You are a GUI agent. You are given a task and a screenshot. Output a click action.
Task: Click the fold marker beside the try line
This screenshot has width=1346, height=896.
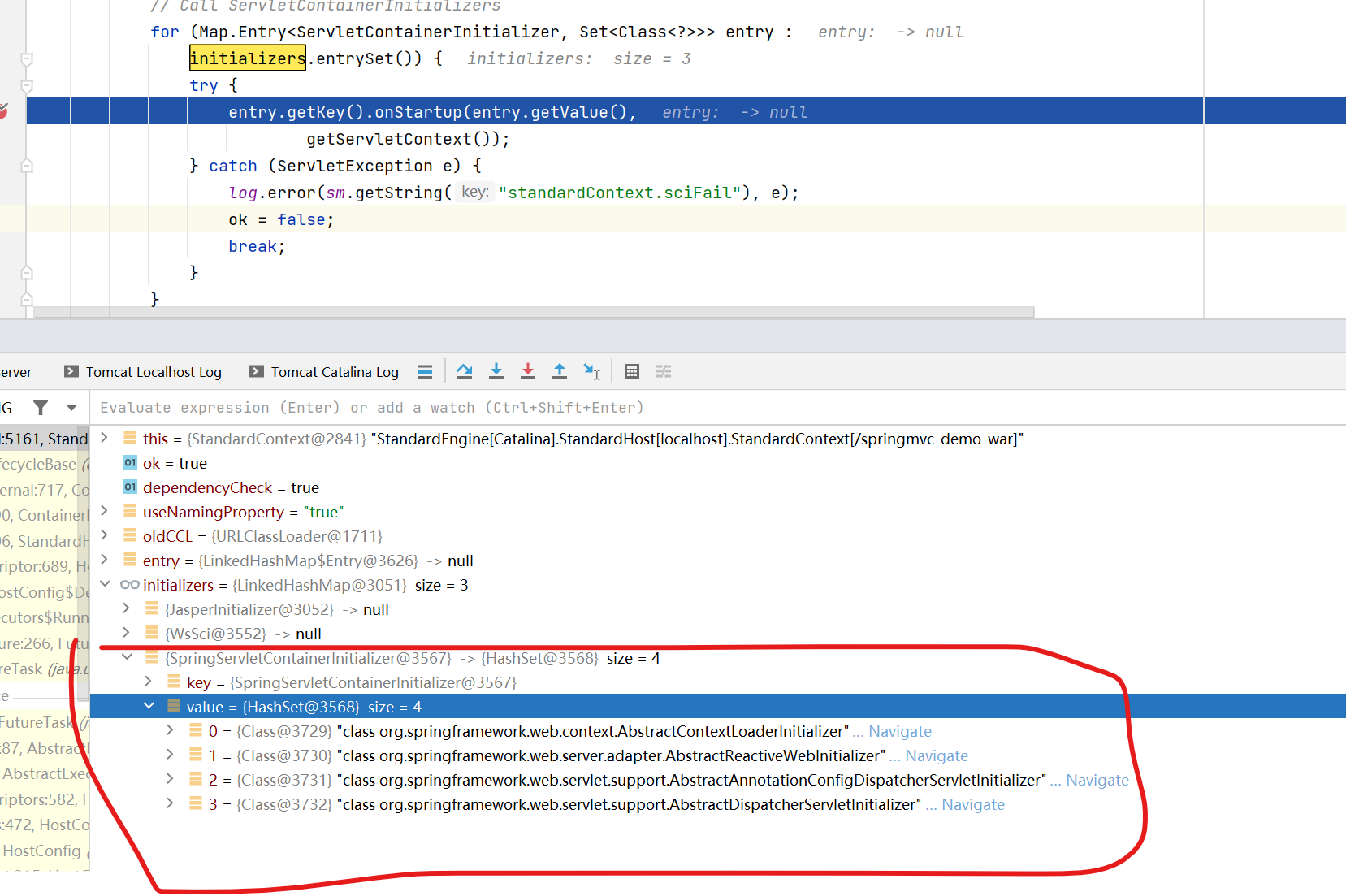[x=26, y=85]
